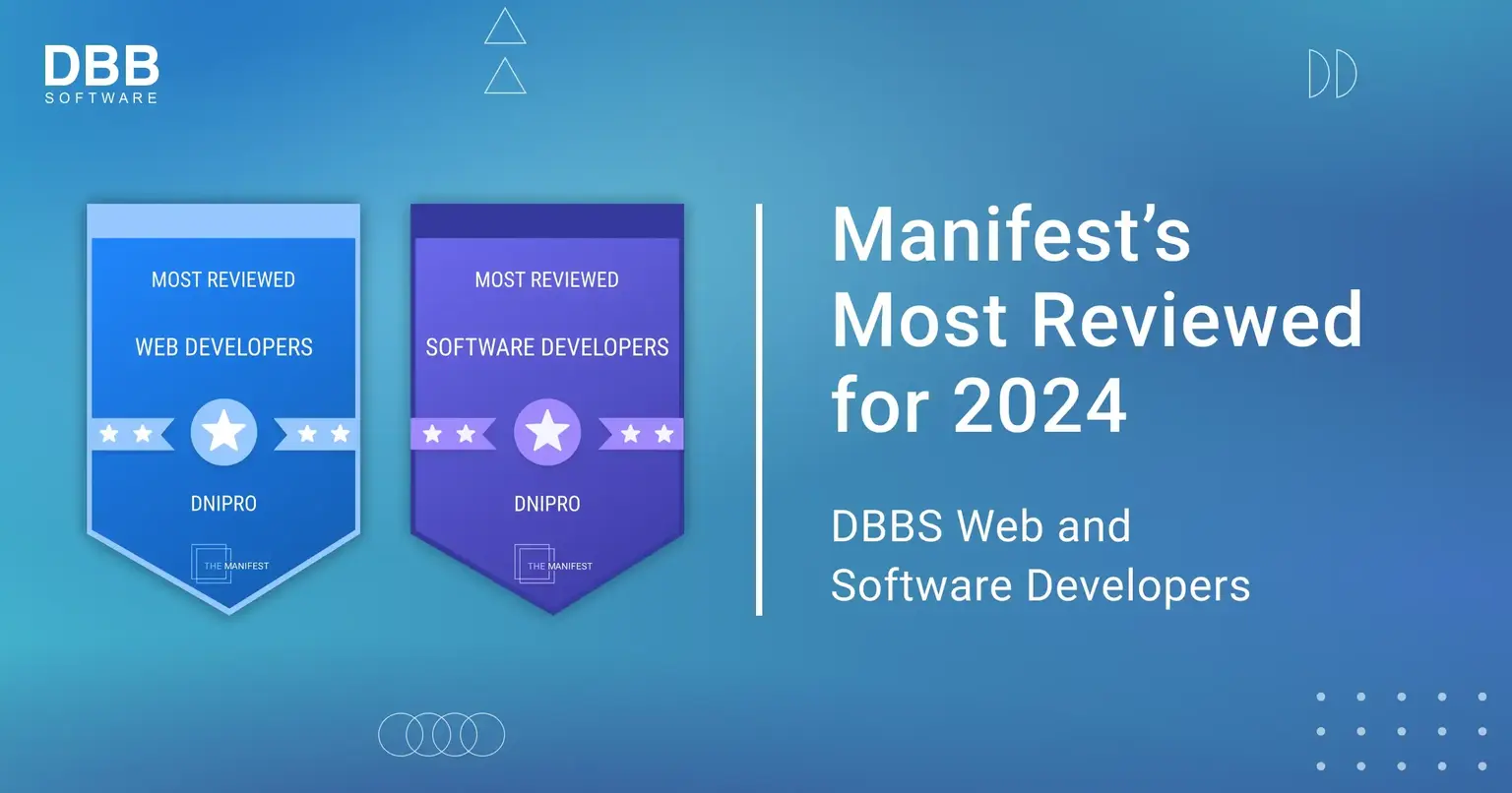Click the large center star on purple badge

pos(547,432)
